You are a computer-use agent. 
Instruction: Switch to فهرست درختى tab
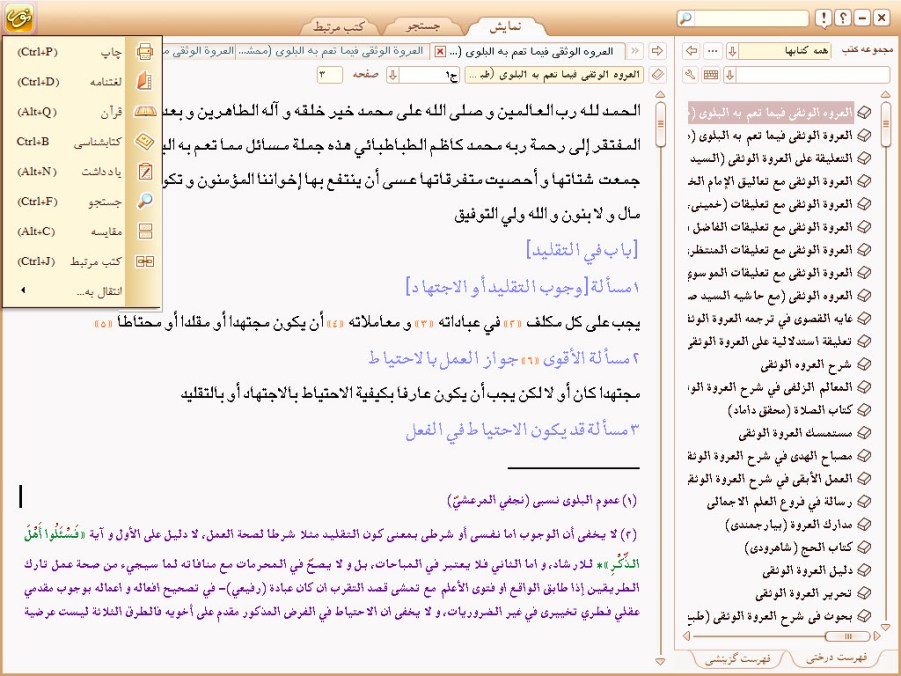coord(837,657)
